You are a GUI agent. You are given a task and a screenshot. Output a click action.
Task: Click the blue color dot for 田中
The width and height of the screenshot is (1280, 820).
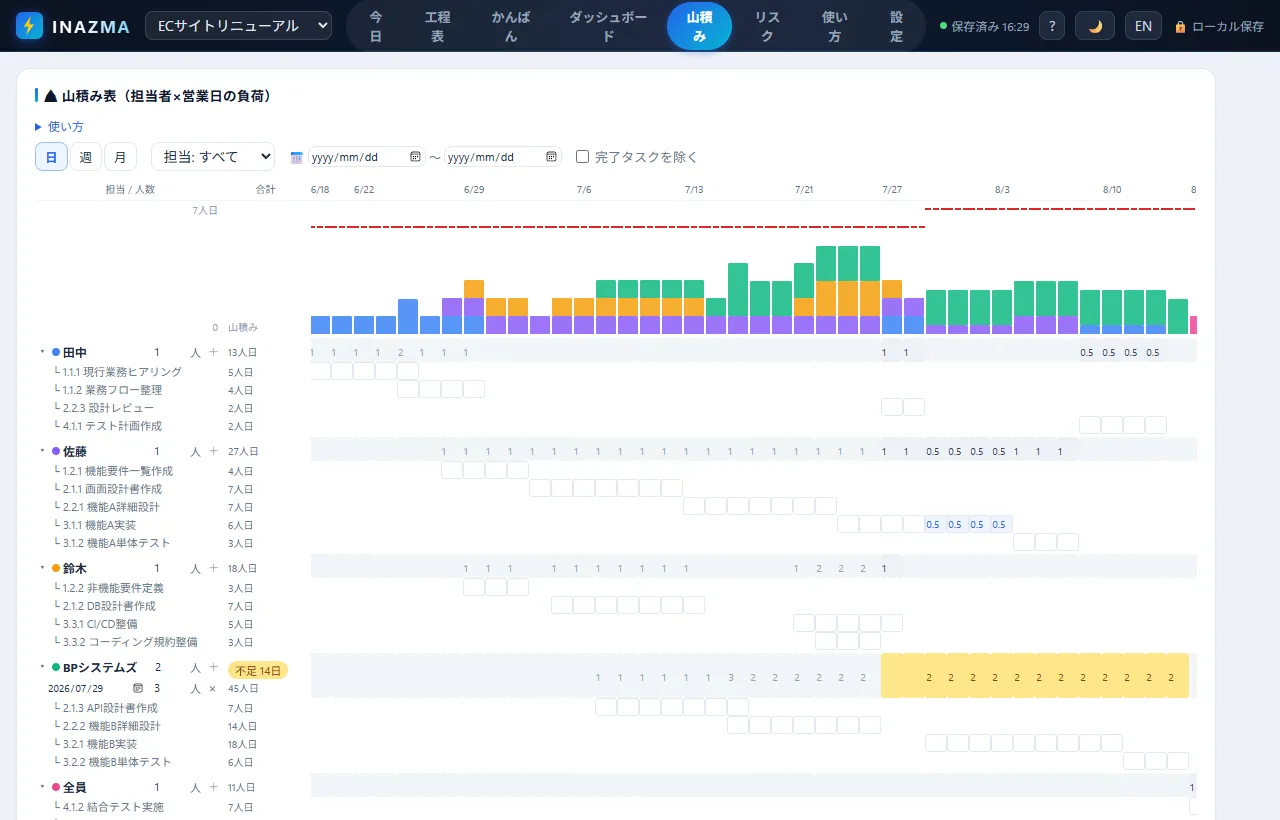point(56,352)
